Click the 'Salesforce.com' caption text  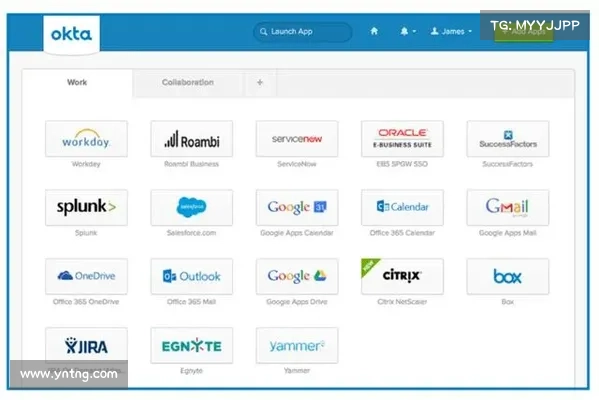pos(191,233)
